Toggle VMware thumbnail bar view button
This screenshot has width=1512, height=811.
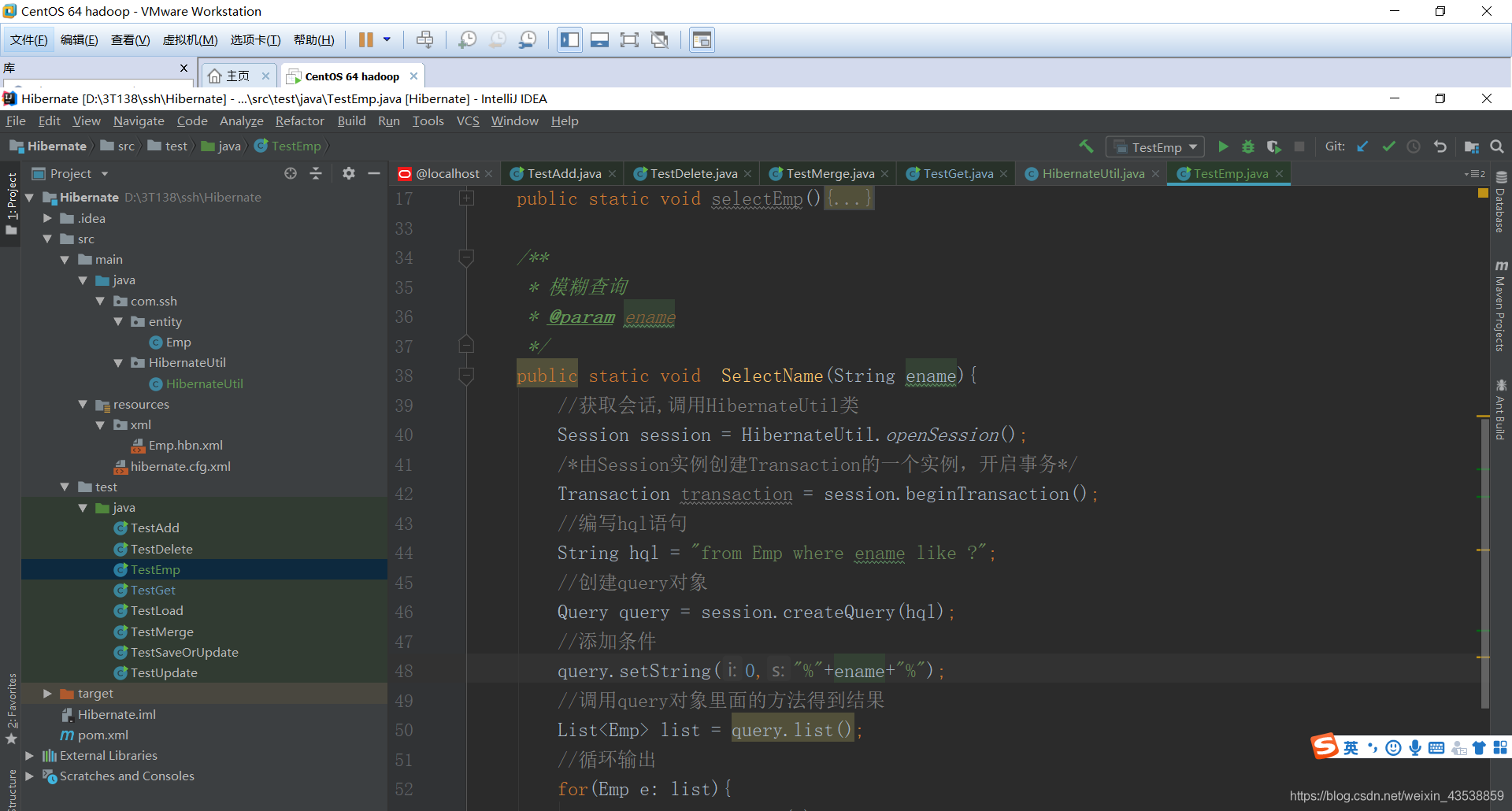pos(599,39)
